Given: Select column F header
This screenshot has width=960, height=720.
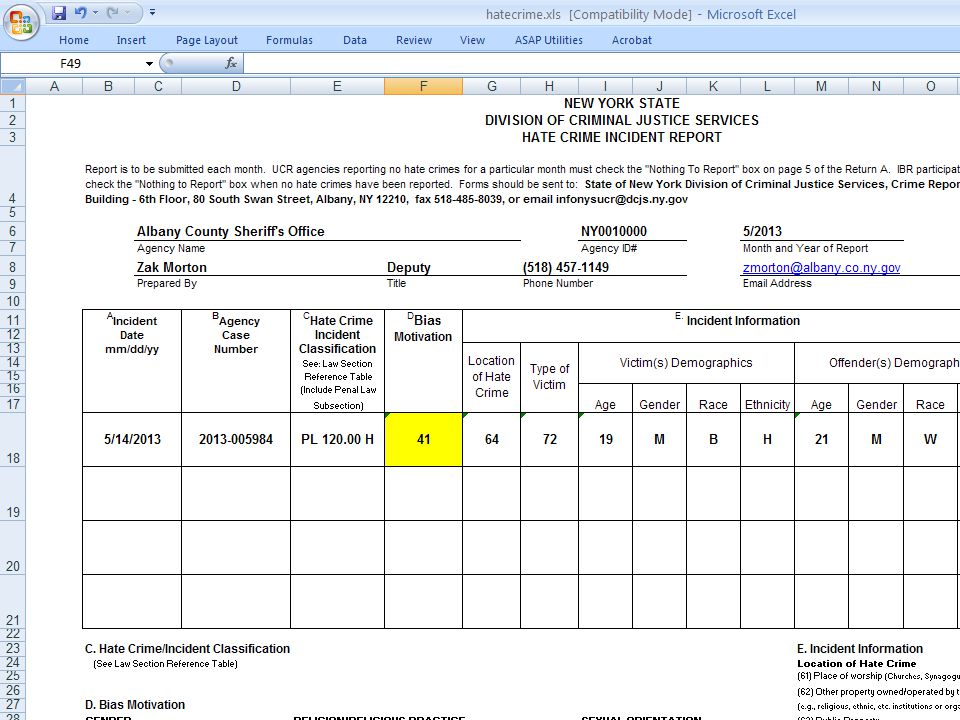Looking at the screenshot, I should [x=423, y=86].
